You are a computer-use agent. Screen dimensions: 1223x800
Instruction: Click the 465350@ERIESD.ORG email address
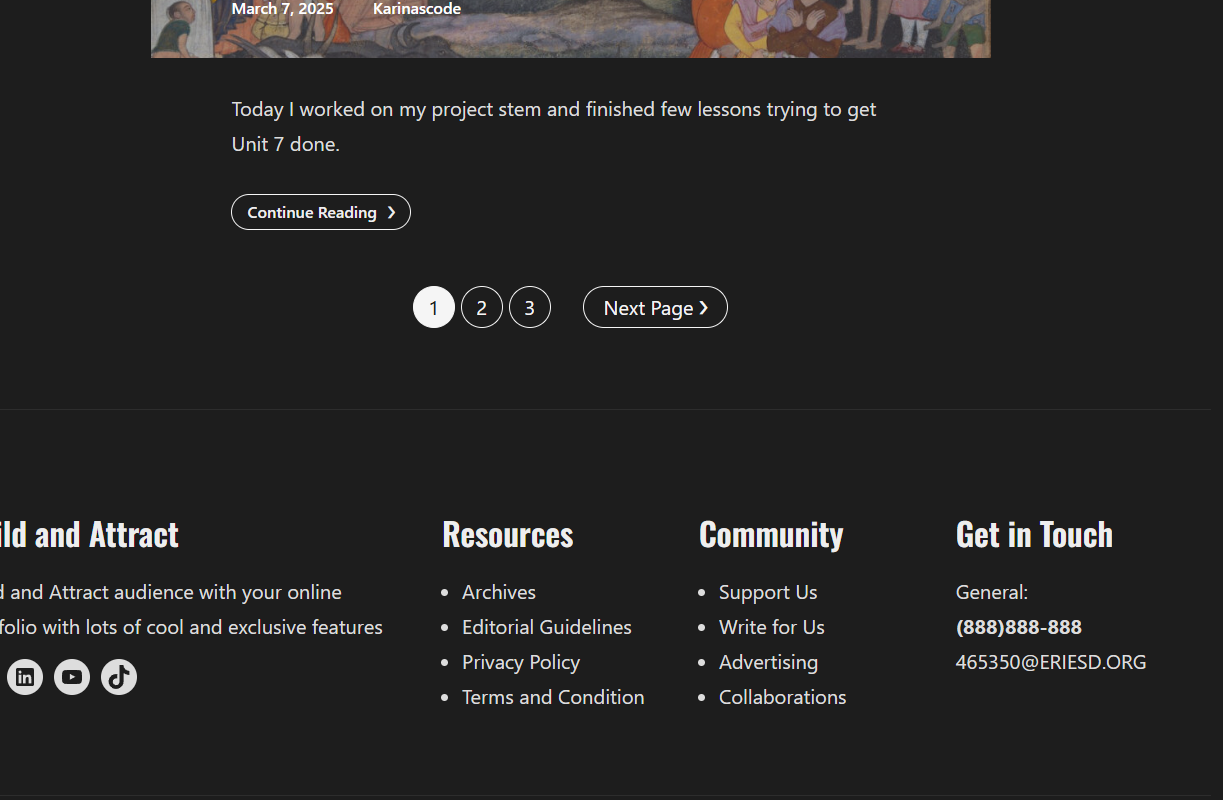tap(1050, 662)
